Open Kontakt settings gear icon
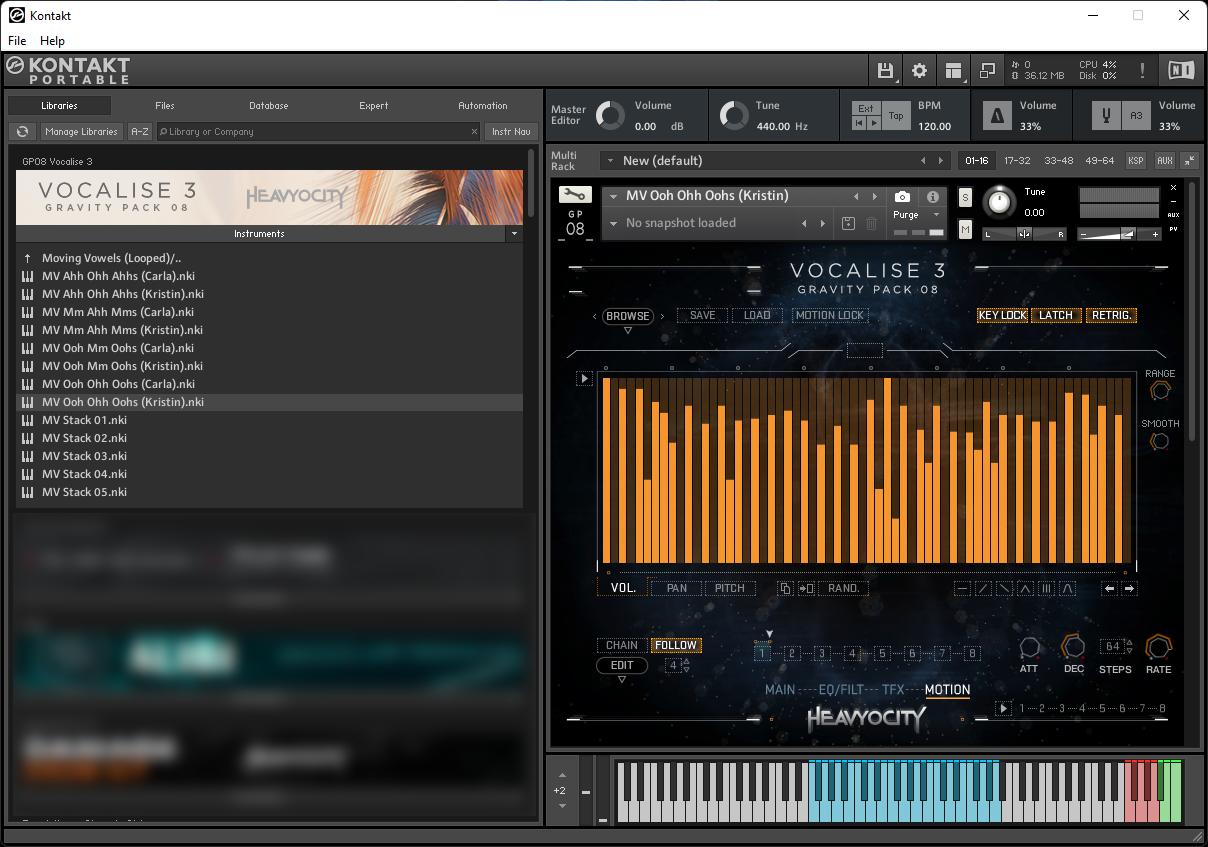The image size is (1208, 847). coord(919,70)
